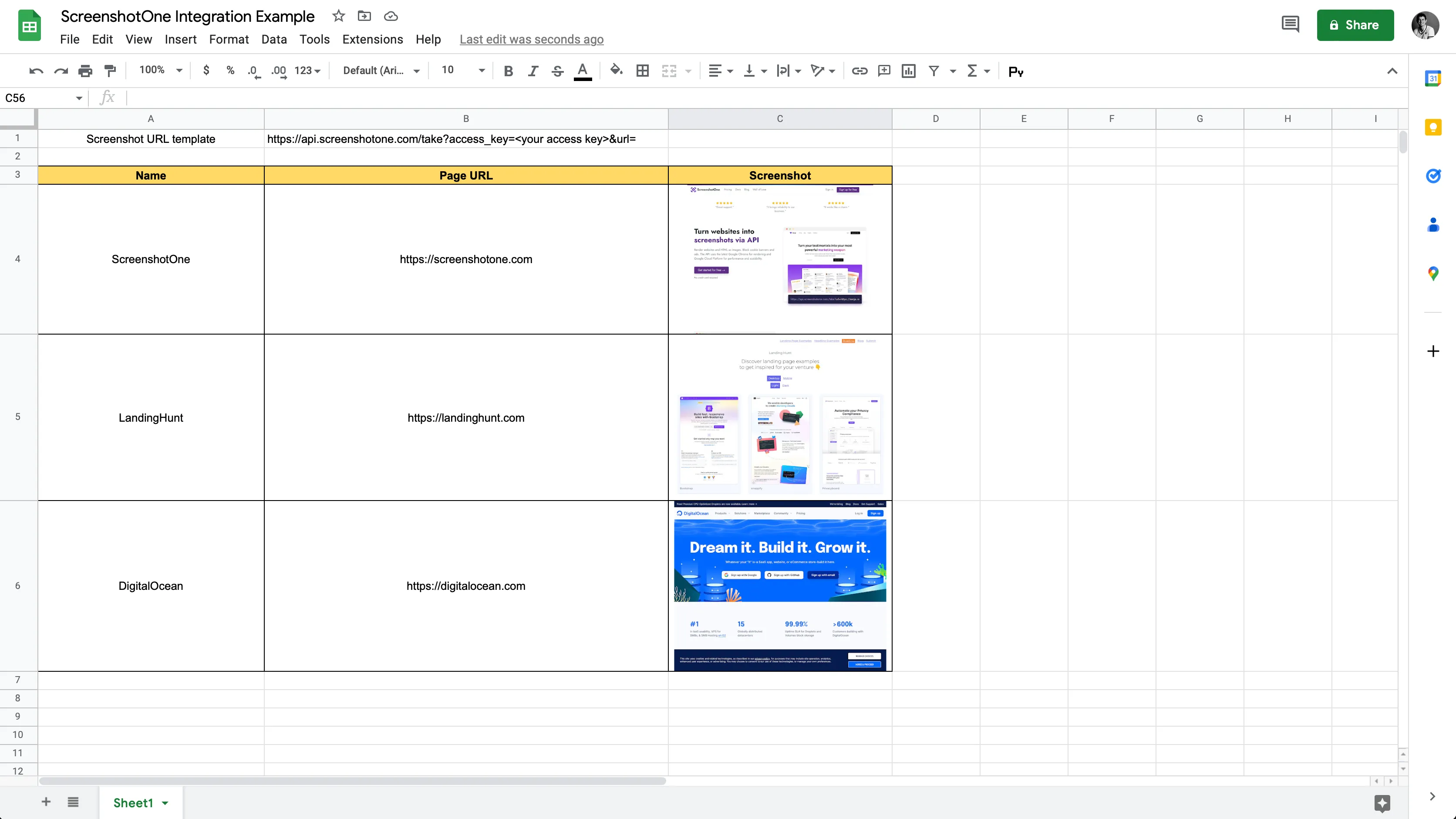
Task: Open Google Keep in side panel
Action: tap(1433, 127)
